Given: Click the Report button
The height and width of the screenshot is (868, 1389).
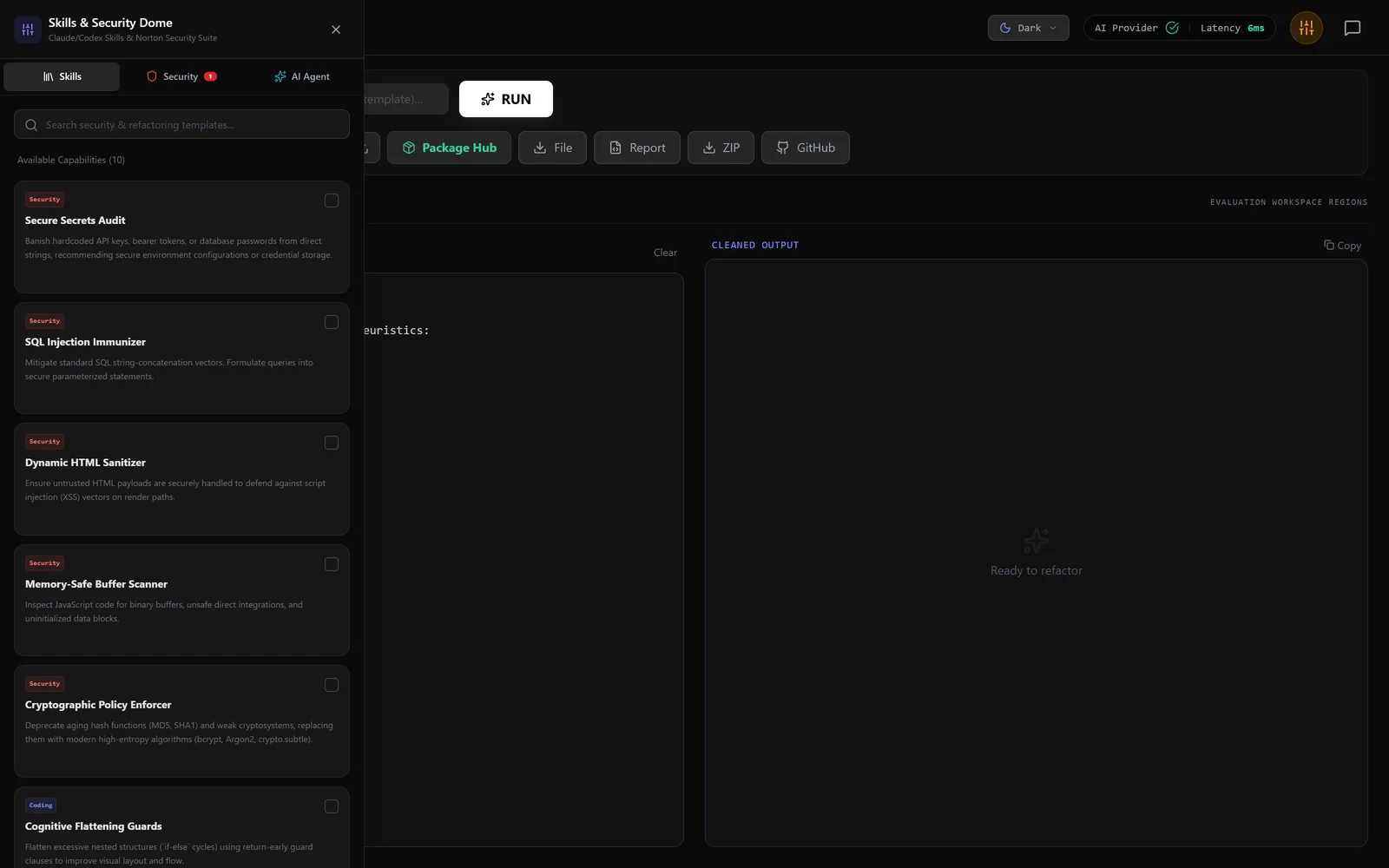Looking at the screenshot, I should tap(637, 148).
